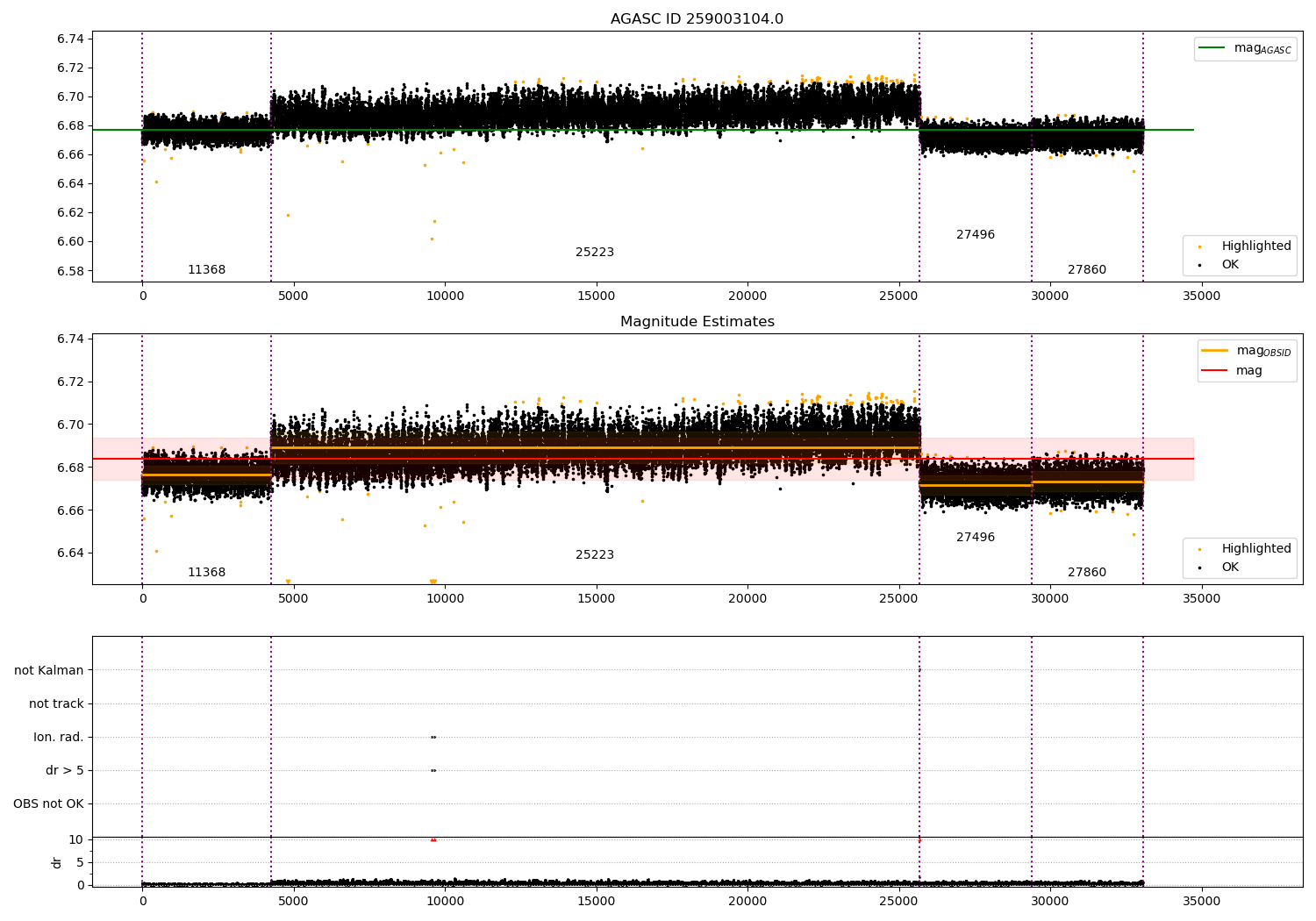
Task: Click OBSID label 27496 in the AGASC ID panel
Action: click(976, 235)
